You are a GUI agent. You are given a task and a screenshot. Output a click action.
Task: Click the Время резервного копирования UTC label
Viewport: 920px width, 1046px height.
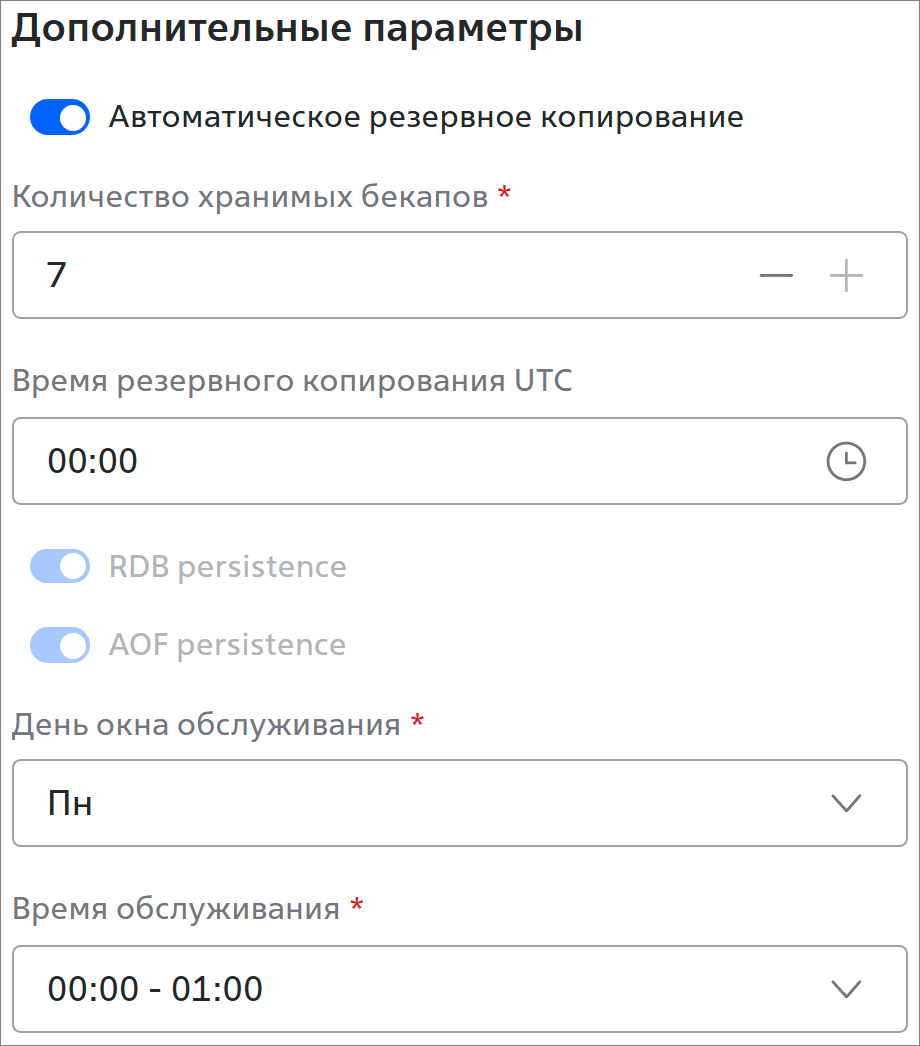tap(292, 382)
